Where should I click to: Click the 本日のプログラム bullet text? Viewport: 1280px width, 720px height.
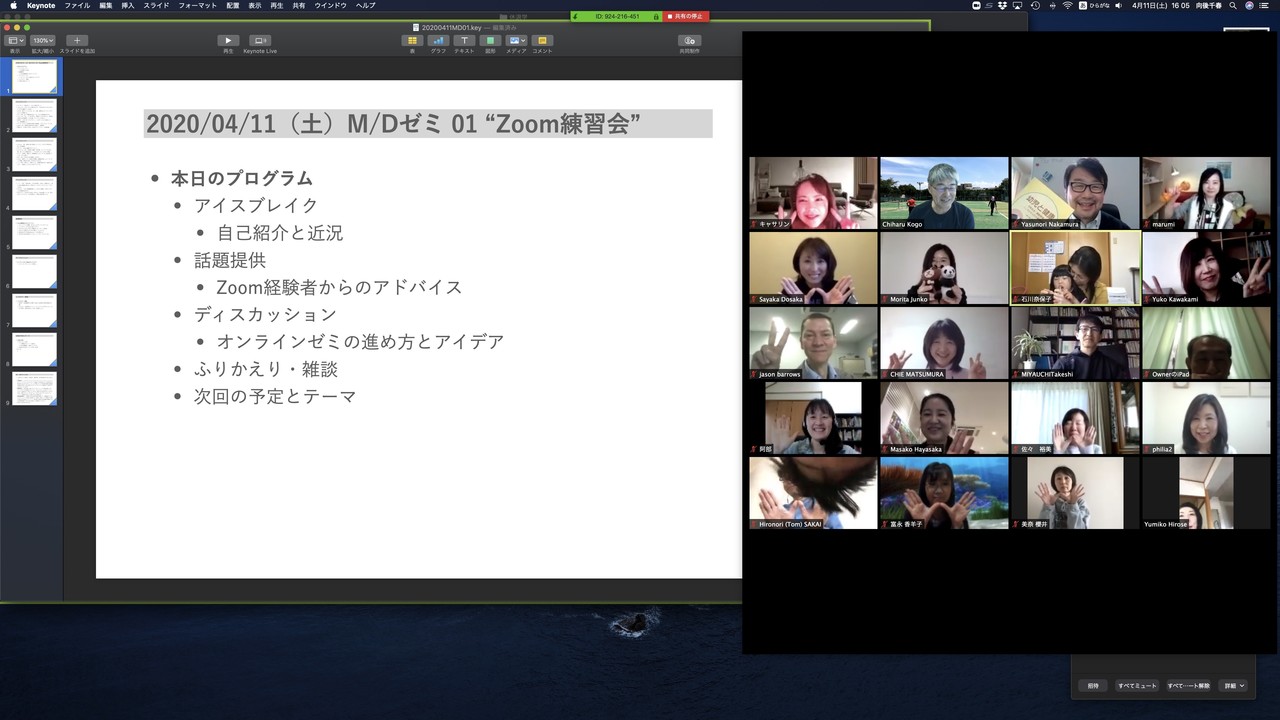pos(242,179)
